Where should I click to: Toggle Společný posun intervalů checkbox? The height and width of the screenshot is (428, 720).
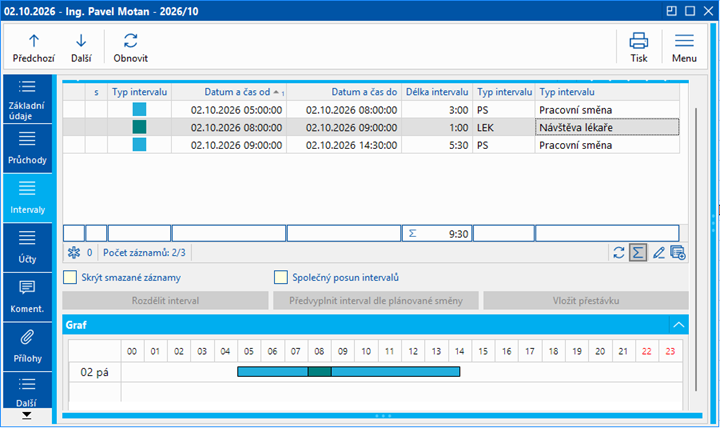[281, 277]
